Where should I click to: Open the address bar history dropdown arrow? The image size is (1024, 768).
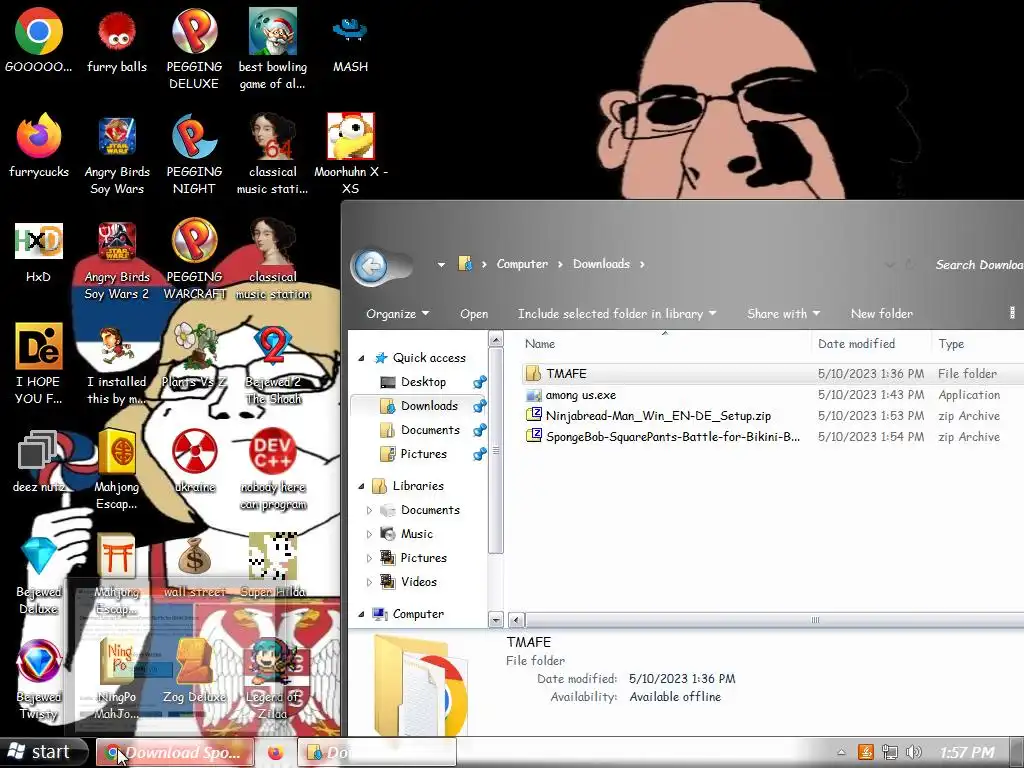889,265
